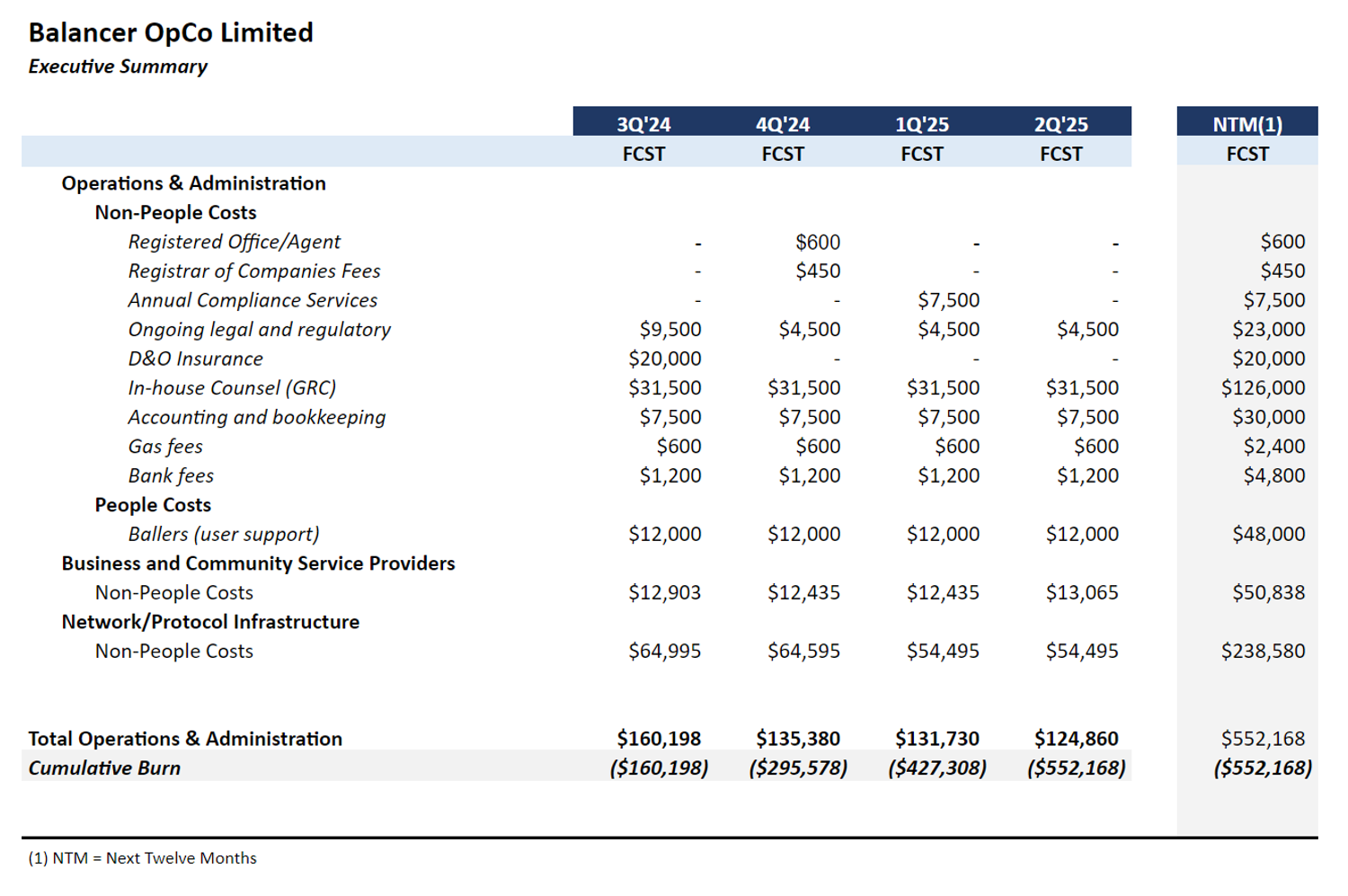Click the Total Operations & Administration label
The image size is (1348, 896).
click(185, 739)
